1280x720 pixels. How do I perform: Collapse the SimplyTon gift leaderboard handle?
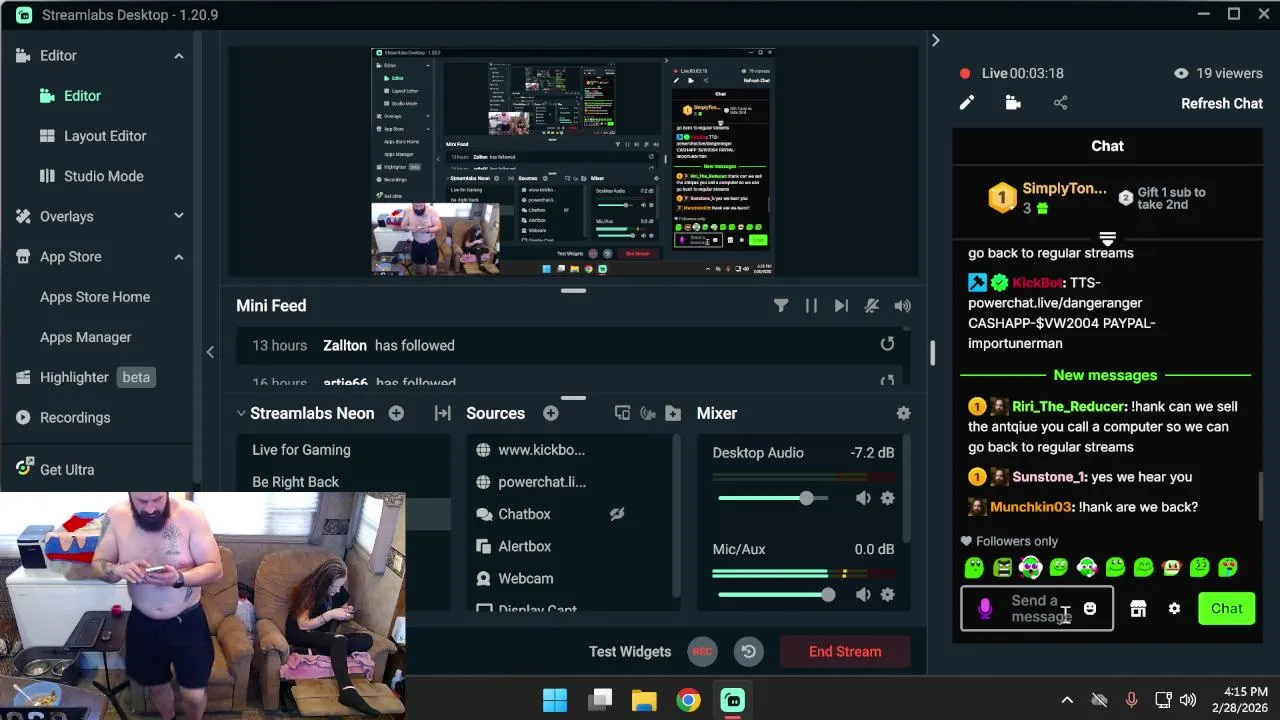click(x=1107, y=238)
